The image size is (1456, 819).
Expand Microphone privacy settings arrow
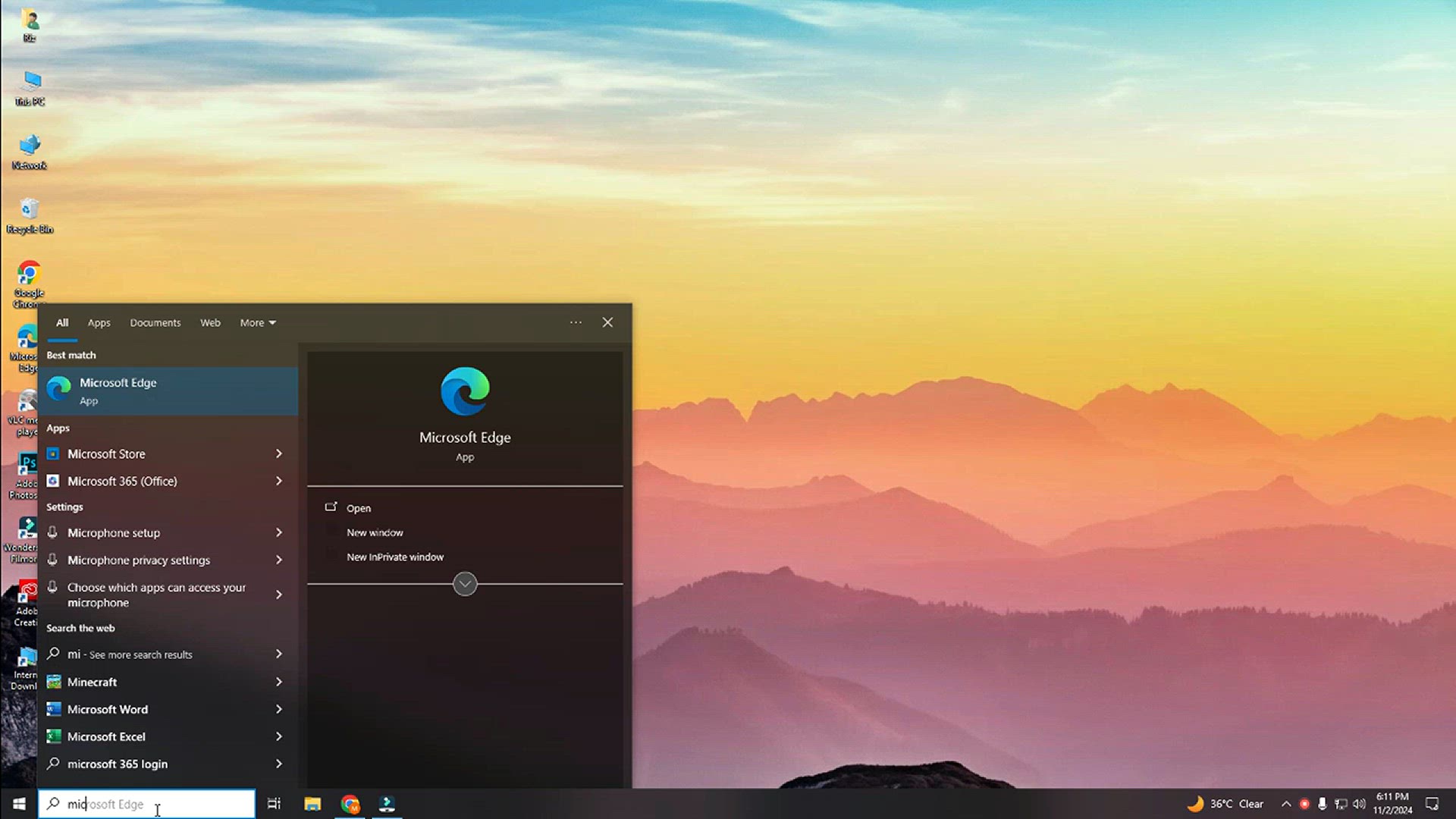(279, 560)
